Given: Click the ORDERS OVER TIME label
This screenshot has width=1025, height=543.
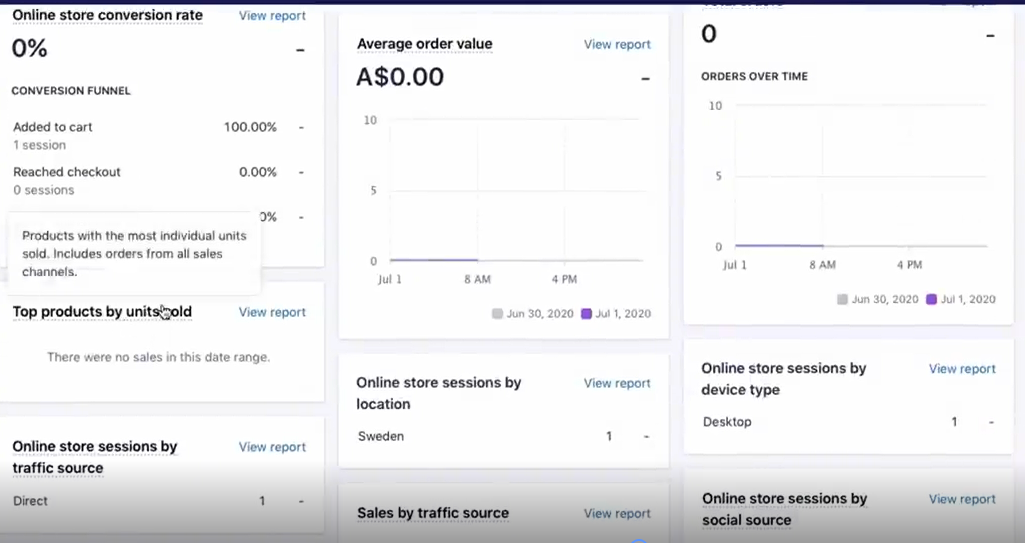Looking at the screenshot, I should (x=754, y=76).
